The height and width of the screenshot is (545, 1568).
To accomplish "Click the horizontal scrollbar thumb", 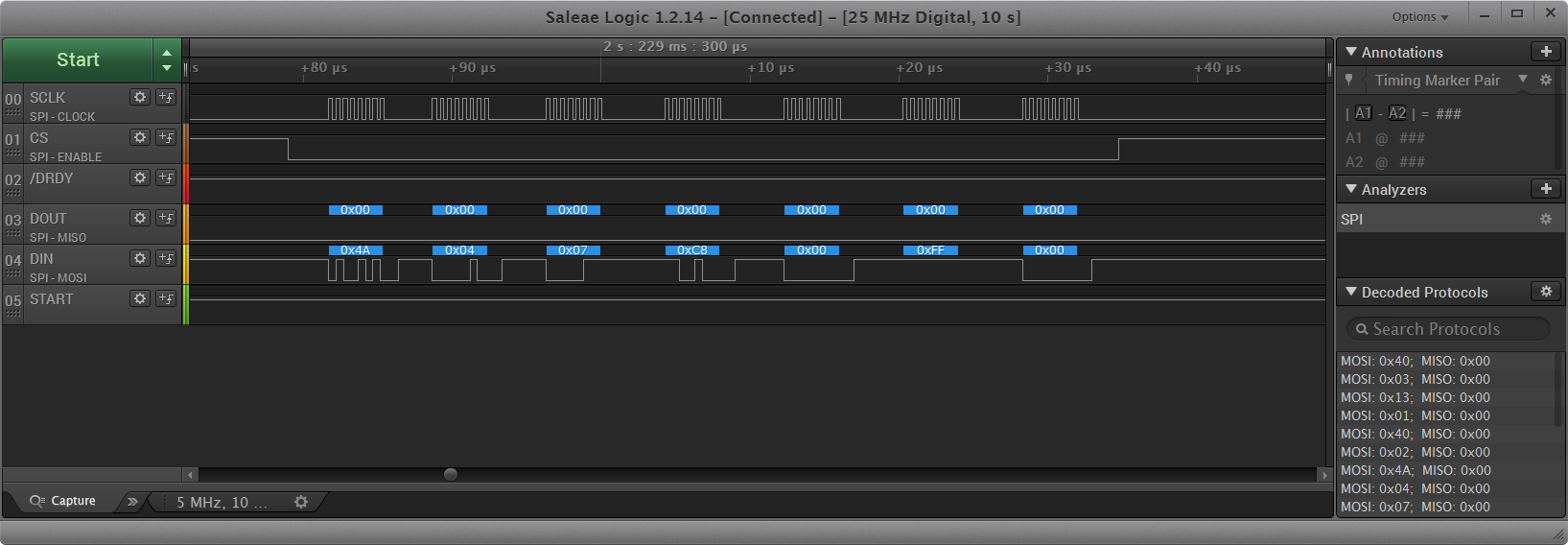I will [451, 474].
